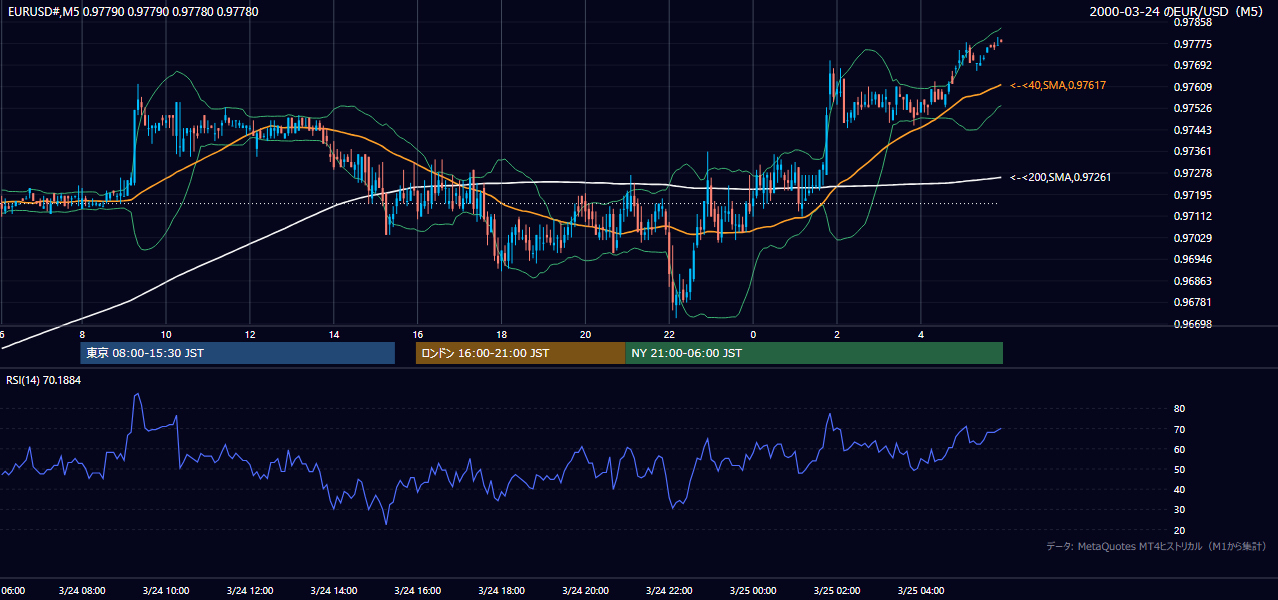The width and height of the screenshot is (1278, 600).
Task: Click the RSI(14) 70.1884 indicator label
Action: tap(43, 380)
